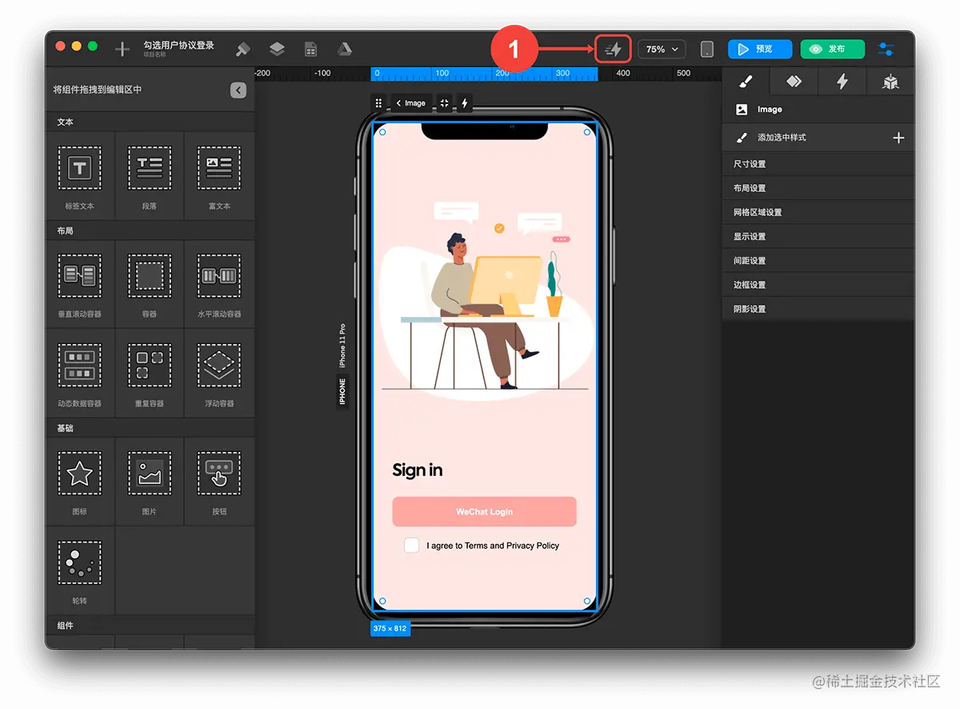Screen dimensions: 960x709
Task: Click the blue 预览 preview button
Action: [x=759, y=49]
